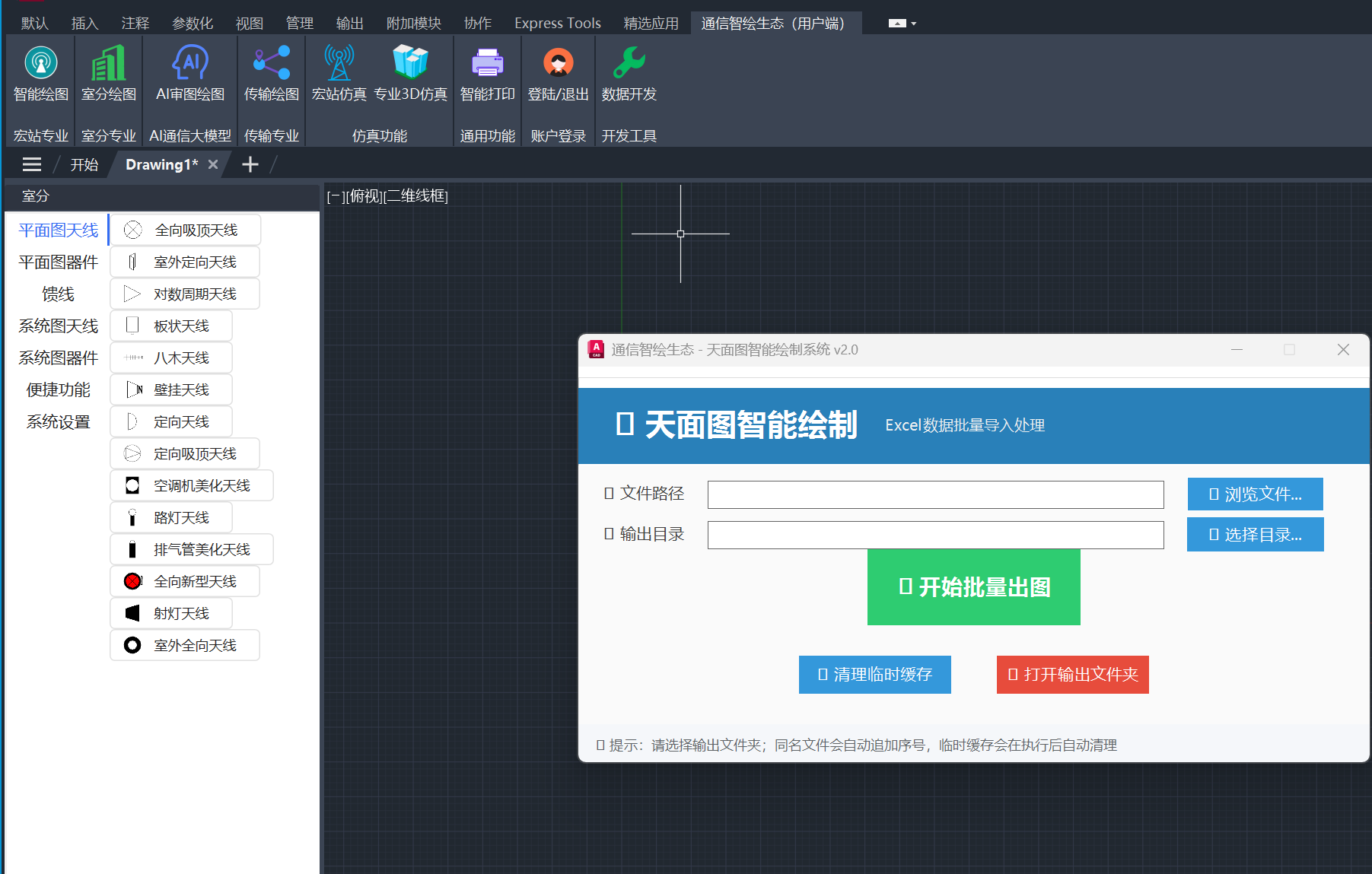Insert a 定向天线 antenna

(171, 421)
